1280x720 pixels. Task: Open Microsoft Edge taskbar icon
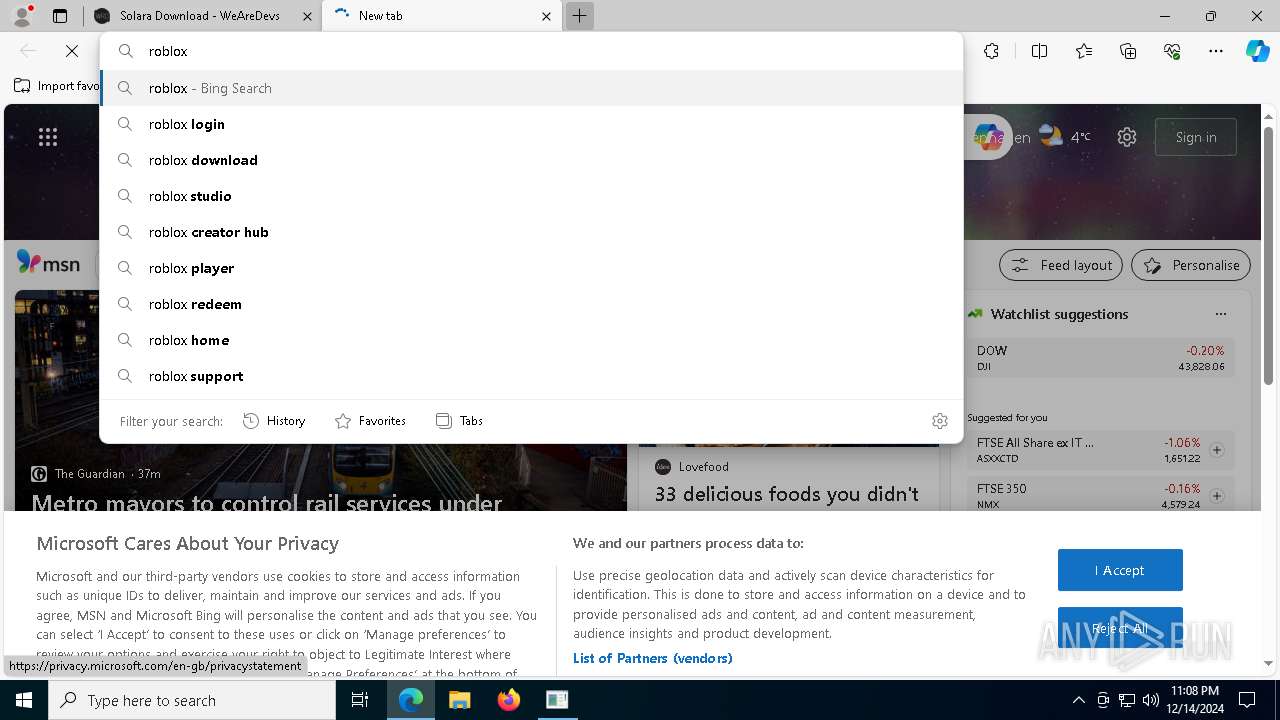pos(411,700)
